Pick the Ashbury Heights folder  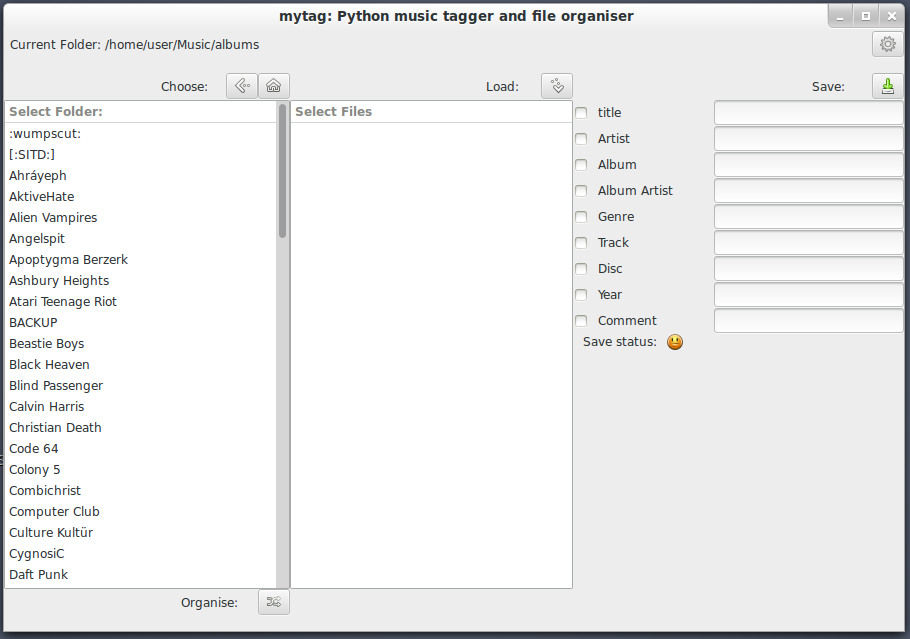[140, 280]
